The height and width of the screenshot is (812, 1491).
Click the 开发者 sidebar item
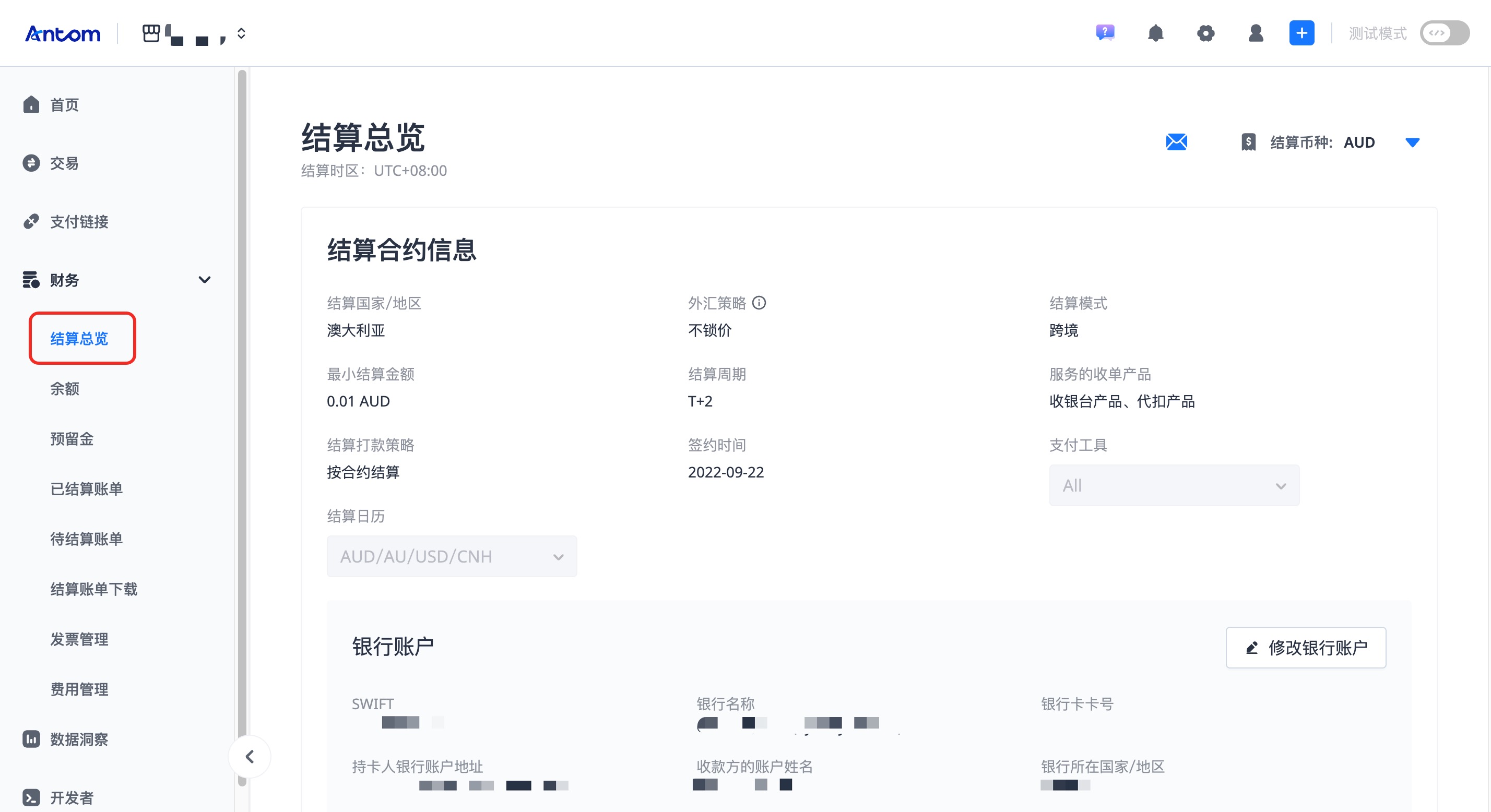[x=72, y=797]
